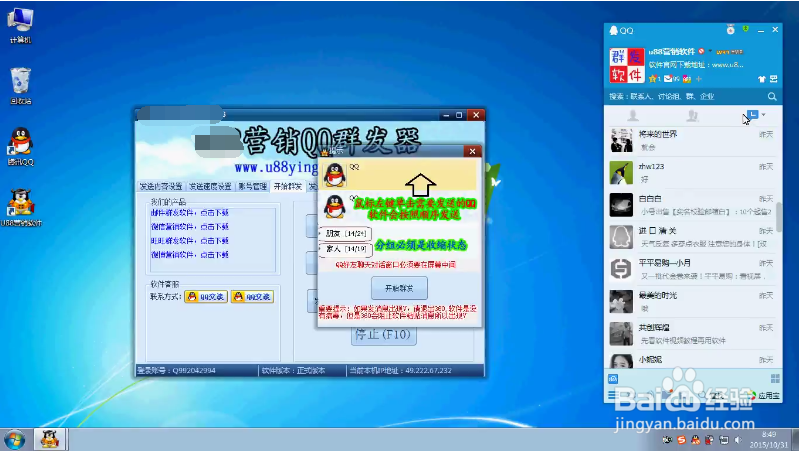Click the 软件官网下载地址 signature text

pos(696,65)
